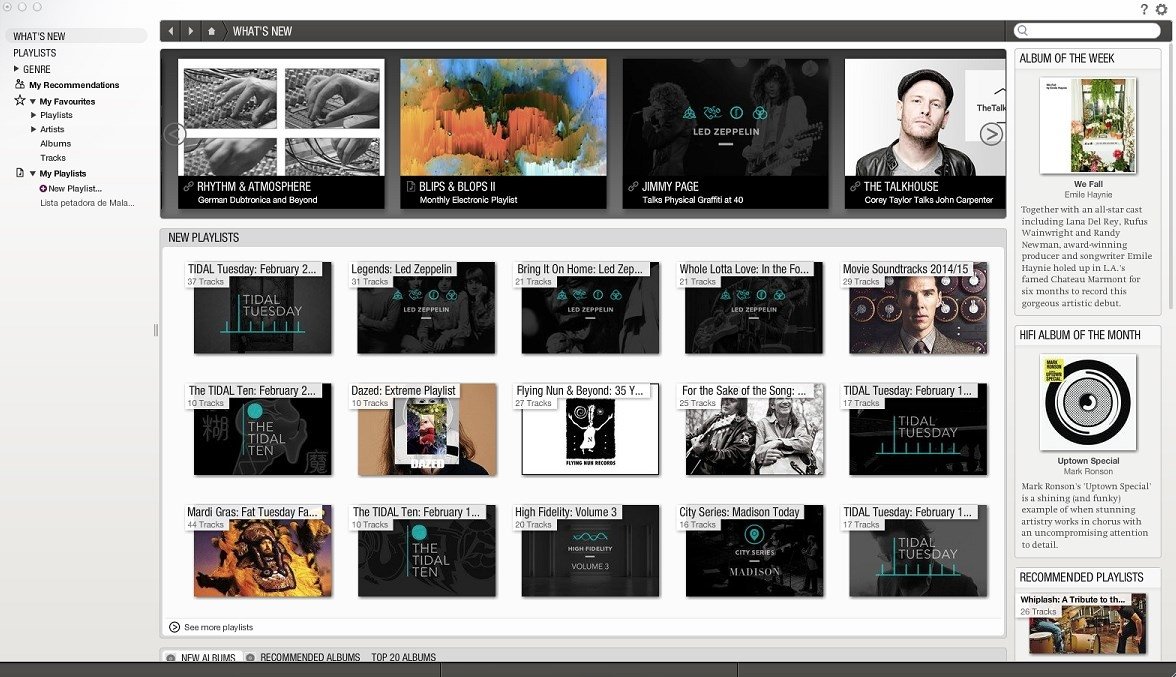1176x677 pixels.
Task: Click My Recommendations people icon
Action: (20, 84)
